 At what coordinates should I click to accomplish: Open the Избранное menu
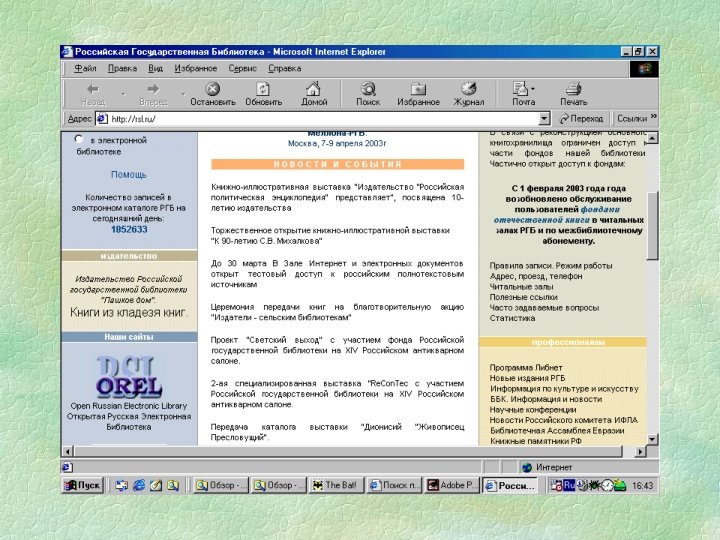pos(196,68)
